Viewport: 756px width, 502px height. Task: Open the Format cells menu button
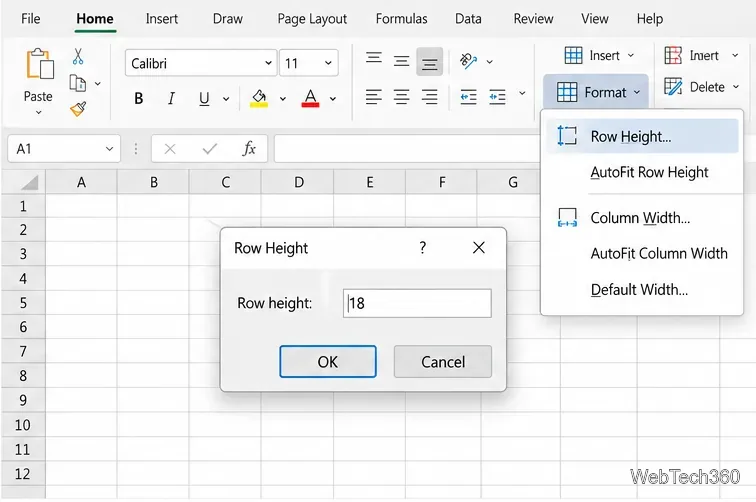(x=596, y=92)
